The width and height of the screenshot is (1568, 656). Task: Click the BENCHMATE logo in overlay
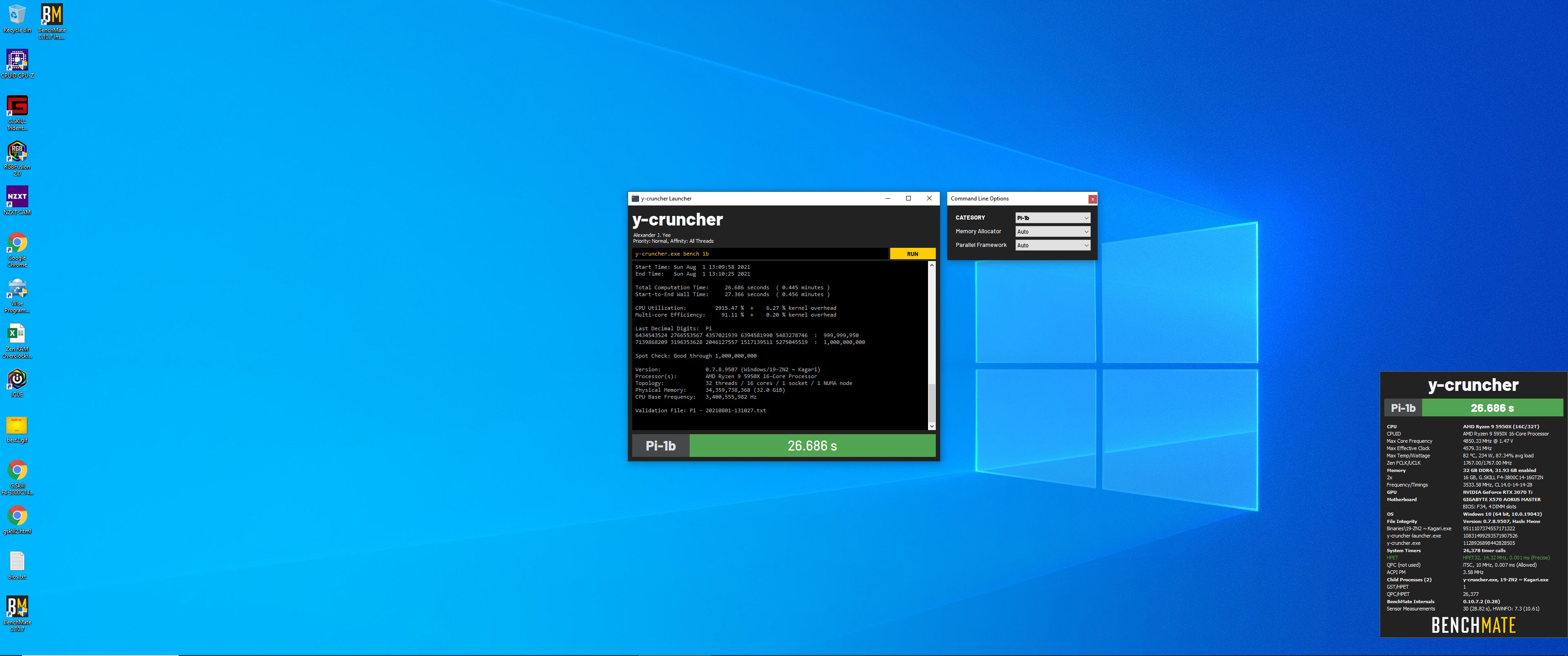pyautogui.click(x=1473, y=625)
